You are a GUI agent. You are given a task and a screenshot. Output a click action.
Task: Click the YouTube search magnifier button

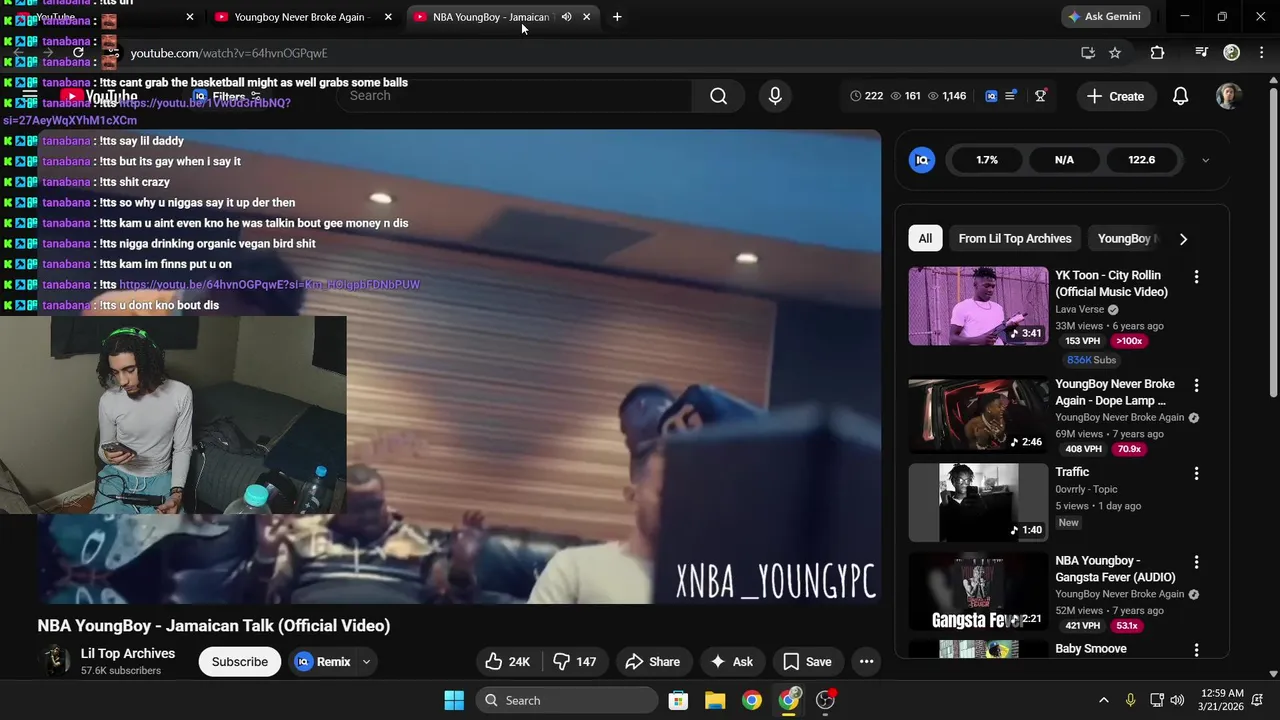coord(718,96)
